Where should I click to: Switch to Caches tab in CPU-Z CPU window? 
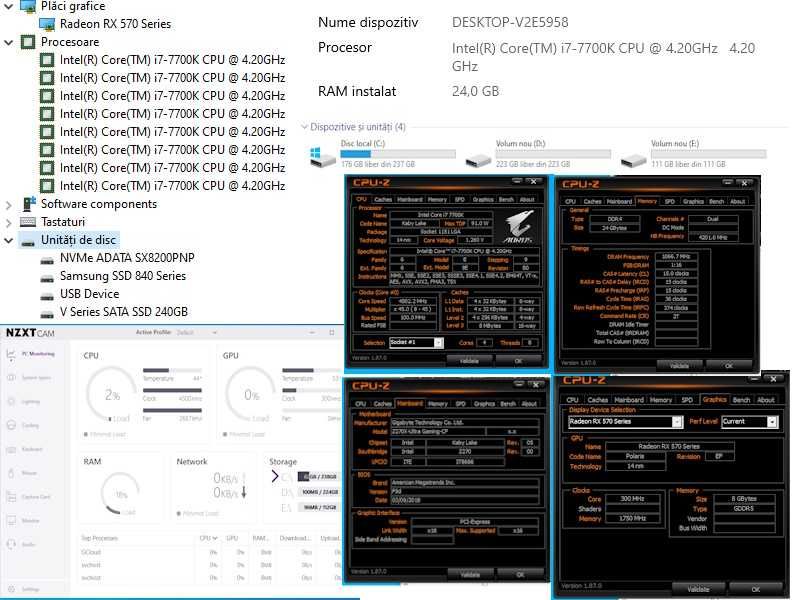[383, 199]
